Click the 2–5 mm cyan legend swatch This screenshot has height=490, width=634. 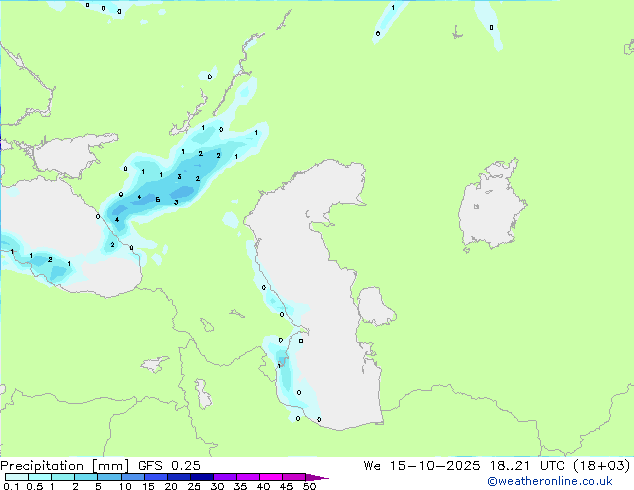pos(86,477)
